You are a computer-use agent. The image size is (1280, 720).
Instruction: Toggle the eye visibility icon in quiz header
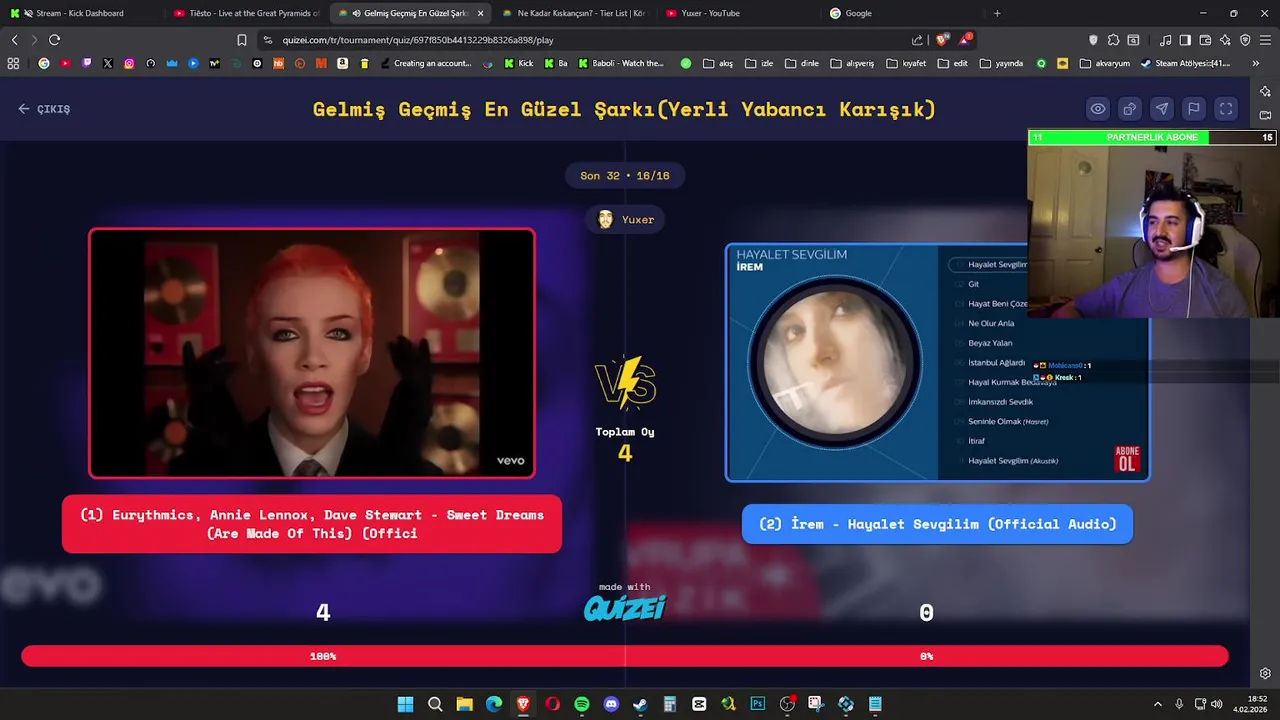[x=1098, y=109]
